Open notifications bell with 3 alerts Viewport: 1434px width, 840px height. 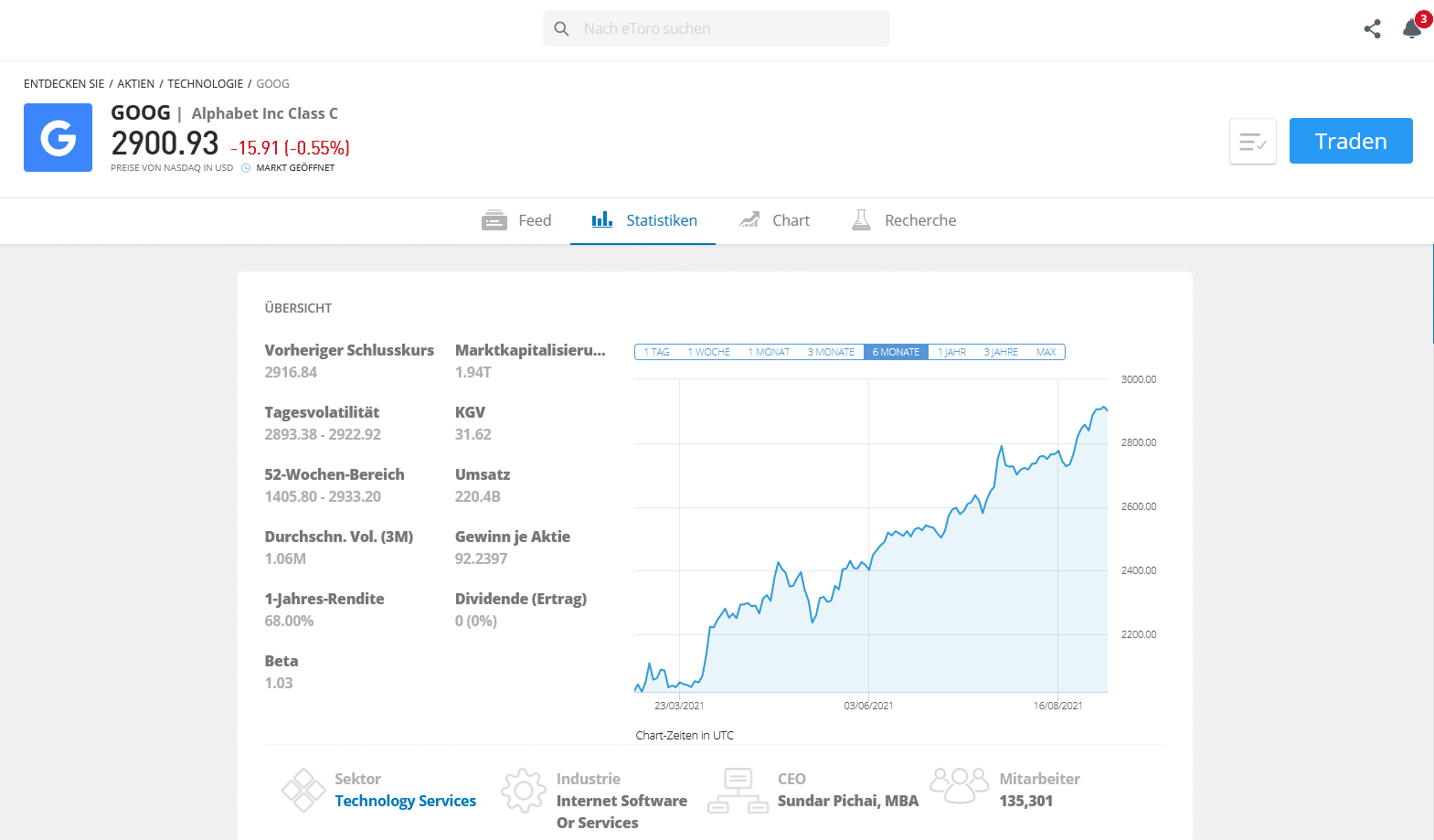click(x=1413, y=28)
